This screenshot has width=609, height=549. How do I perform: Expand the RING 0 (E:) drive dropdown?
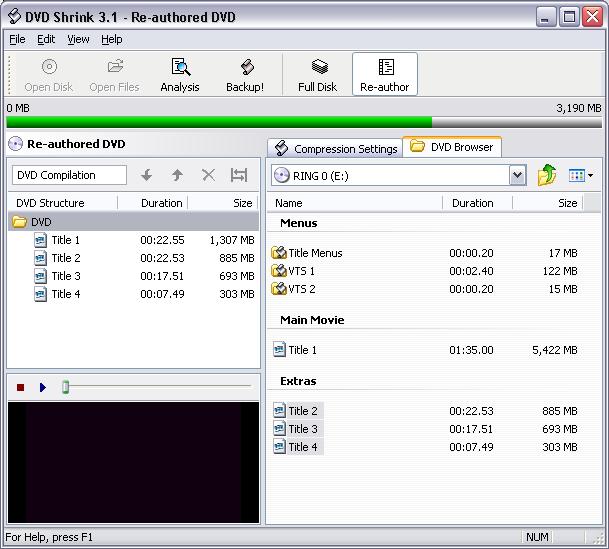click(x=517, y=175)
